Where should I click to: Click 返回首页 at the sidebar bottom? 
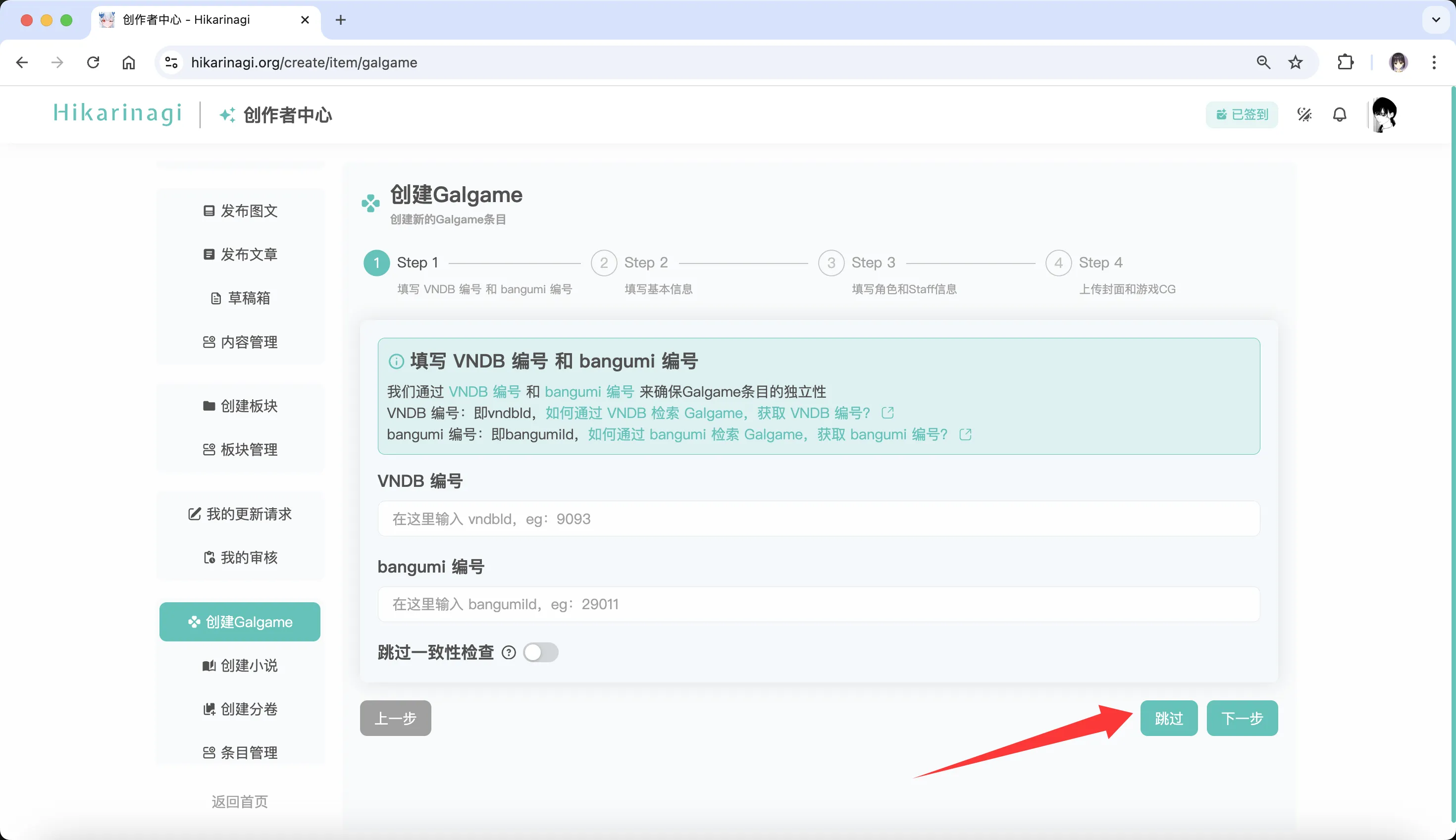click(240, 802)
